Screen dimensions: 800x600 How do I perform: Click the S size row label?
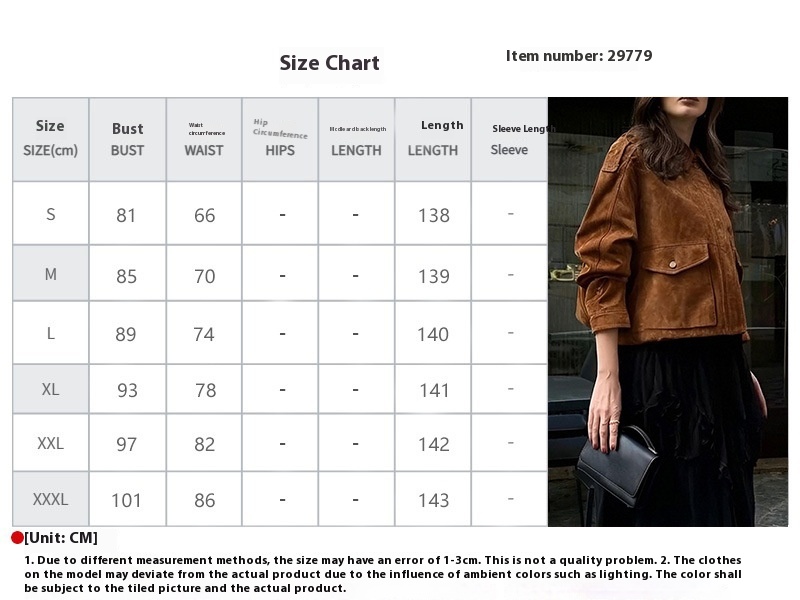51,214
